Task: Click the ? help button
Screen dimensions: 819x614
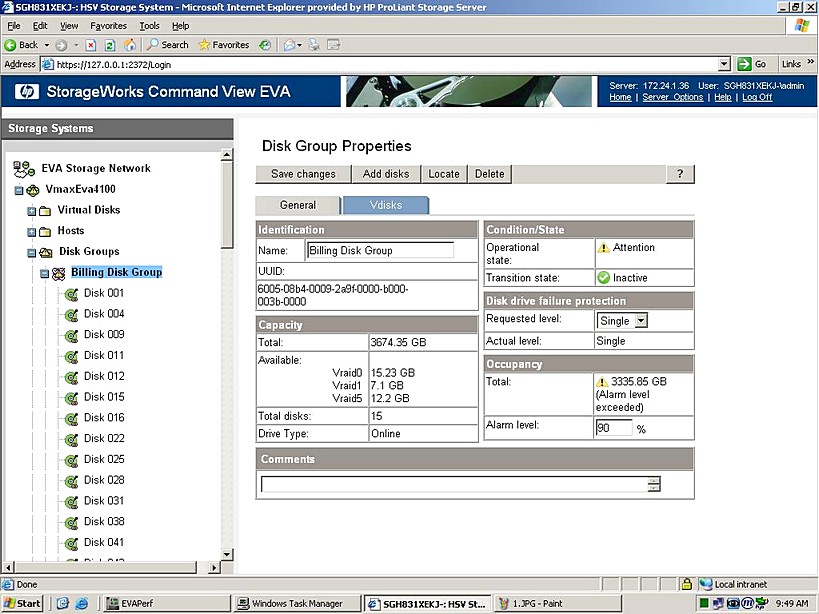Action: (x=680, y=174)
